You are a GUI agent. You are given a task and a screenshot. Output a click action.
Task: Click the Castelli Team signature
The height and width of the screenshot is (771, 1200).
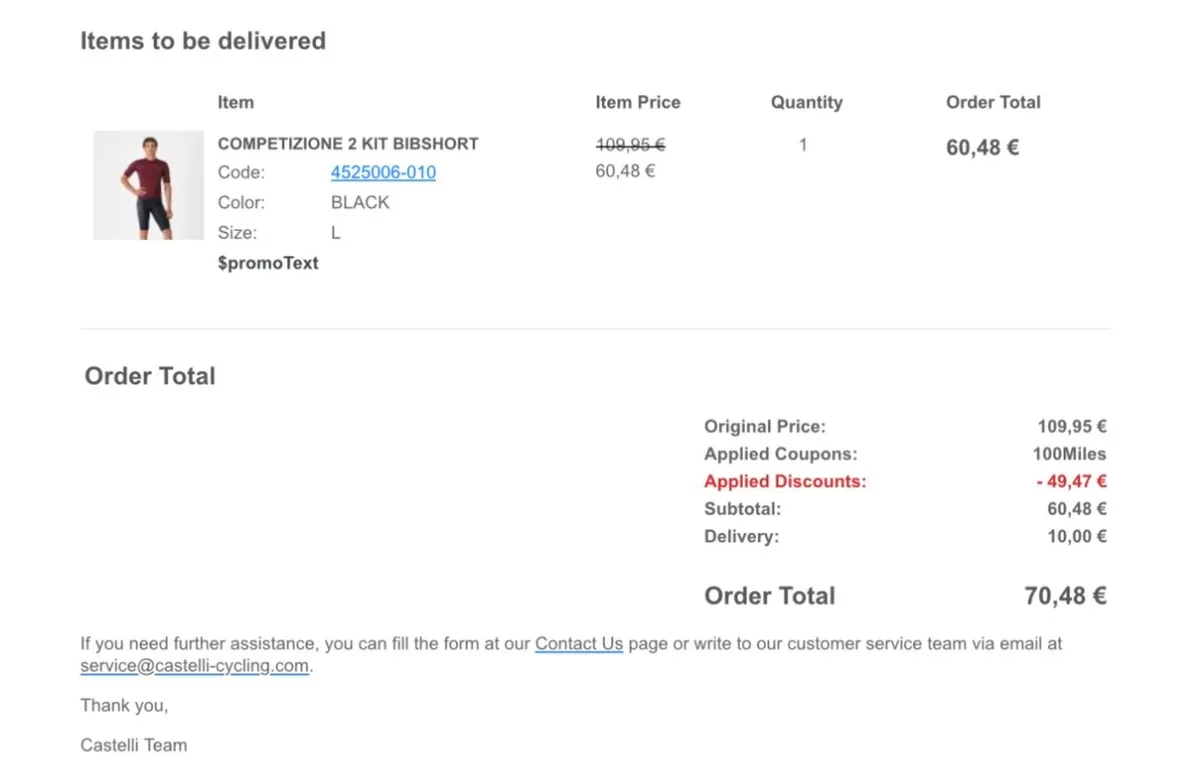(x=134, y=745)
